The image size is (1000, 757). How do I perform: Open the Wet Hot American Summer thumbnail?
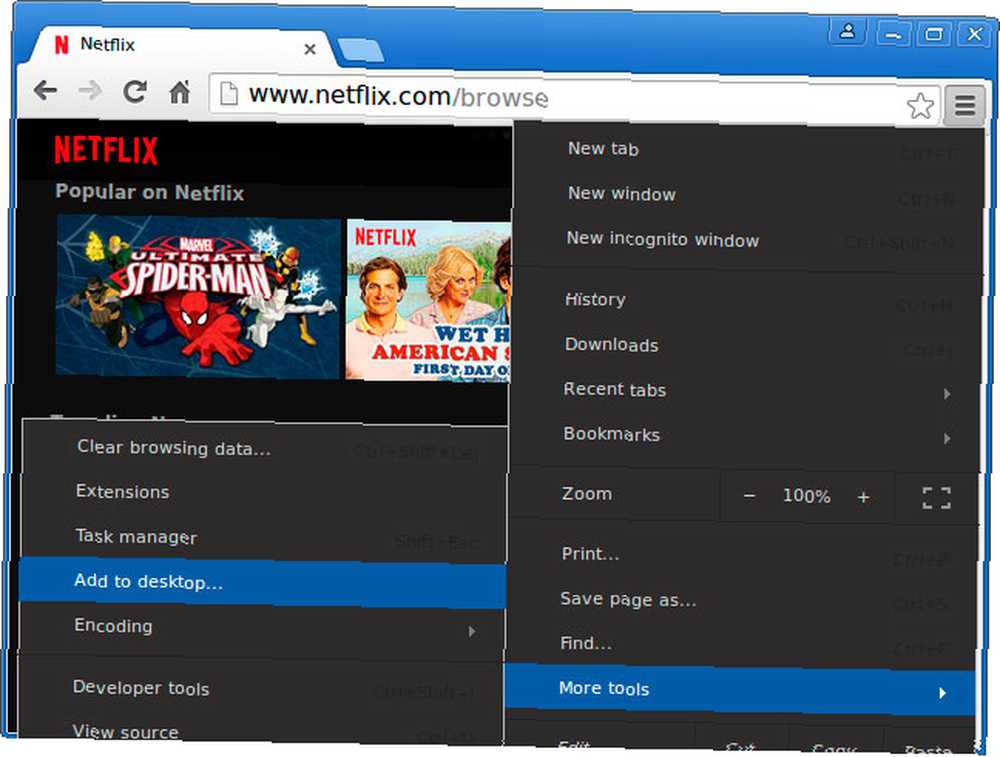coord(429,300)
